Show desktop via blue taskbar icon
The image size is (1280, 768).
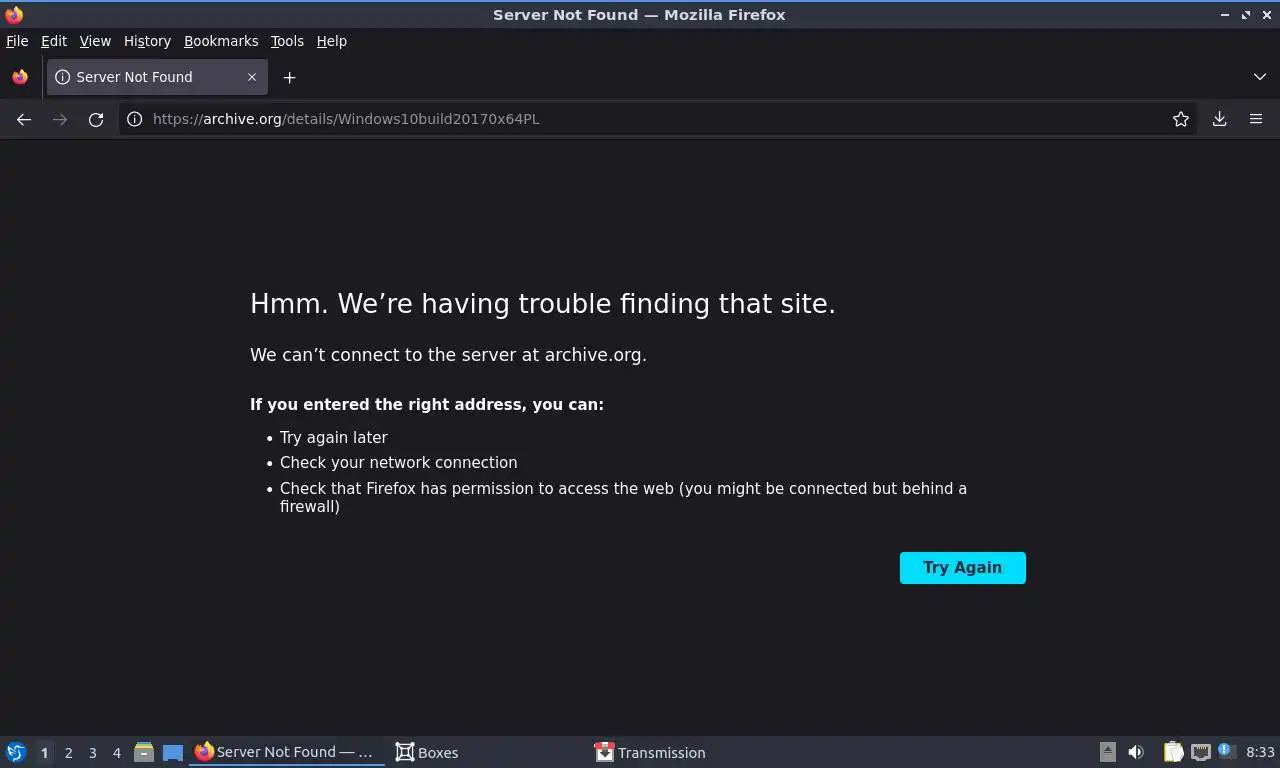[x=173, y=752]
